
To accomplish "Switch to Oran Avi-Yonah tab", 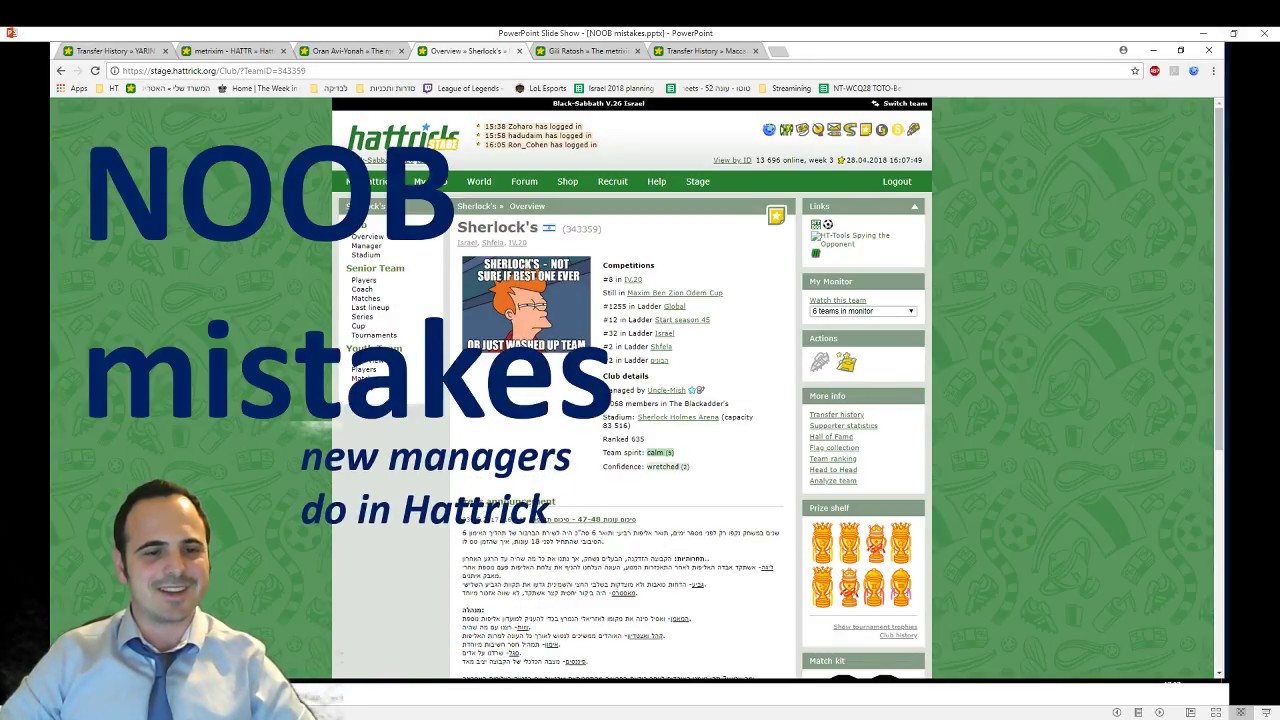I will 350,51.
